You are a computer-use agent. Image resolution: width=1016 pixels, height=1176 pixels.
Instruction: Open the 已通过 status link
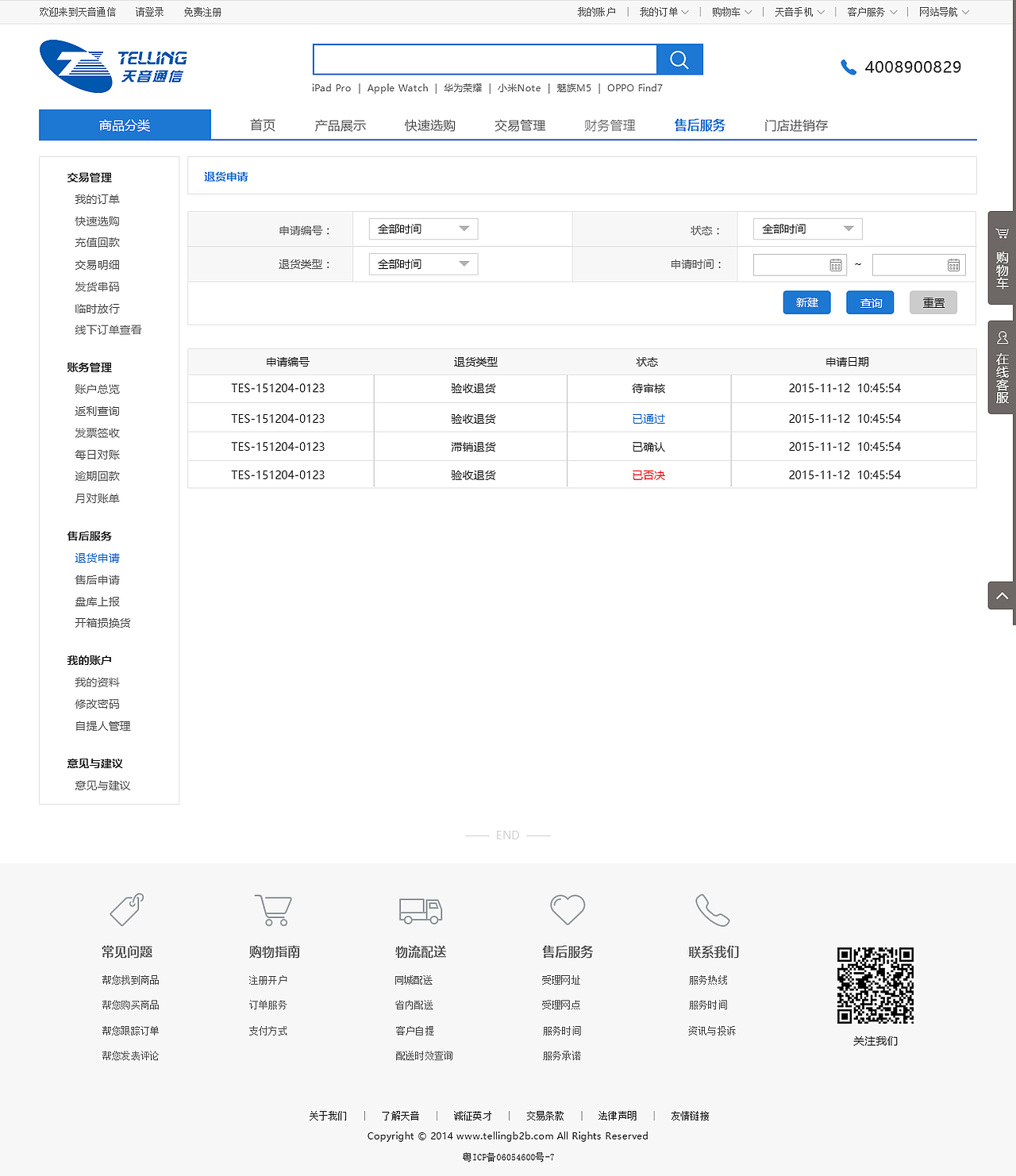(648, 418)
